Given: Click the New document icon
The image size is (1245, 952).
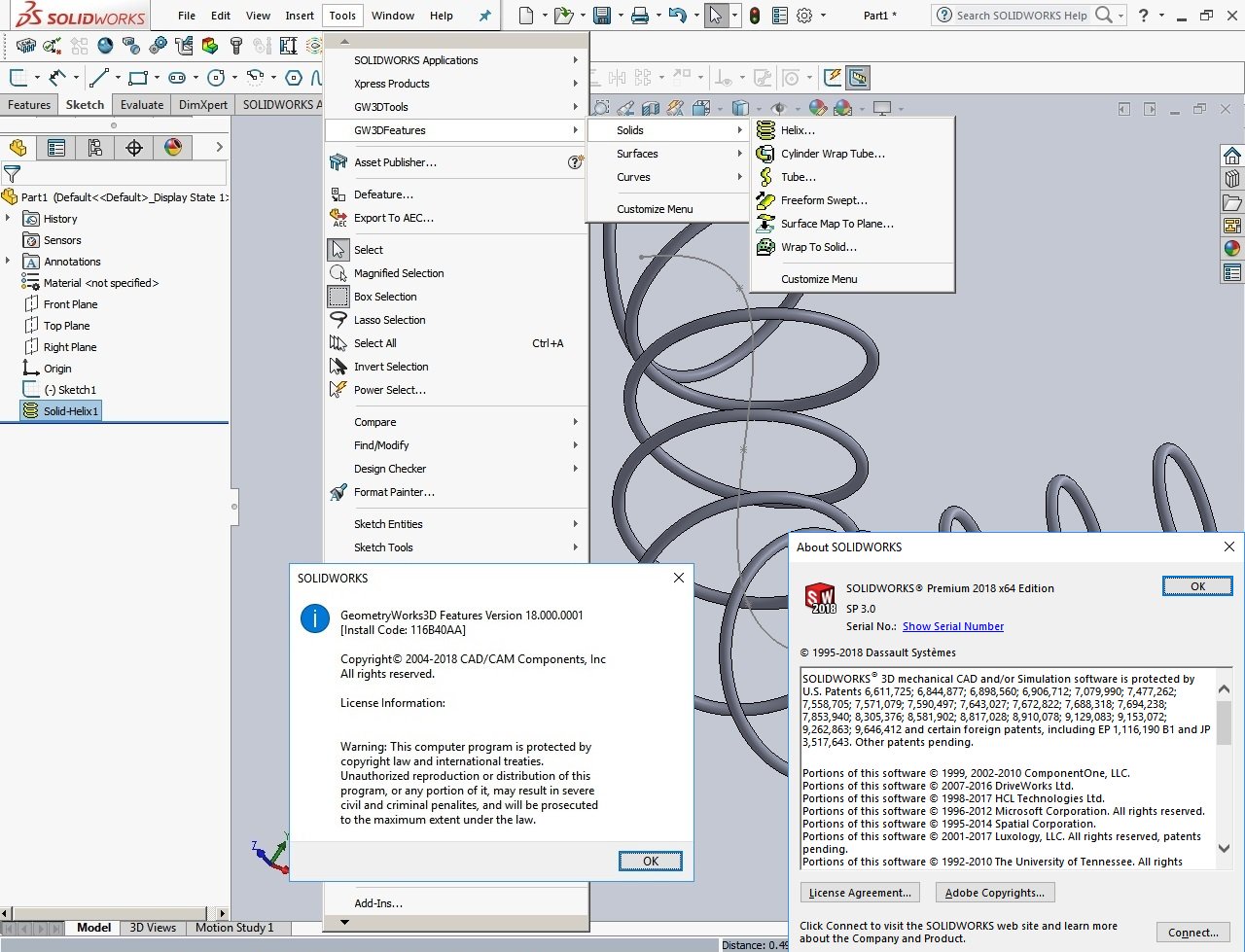Looking at the screenshot, I should [x=526, y=16].
